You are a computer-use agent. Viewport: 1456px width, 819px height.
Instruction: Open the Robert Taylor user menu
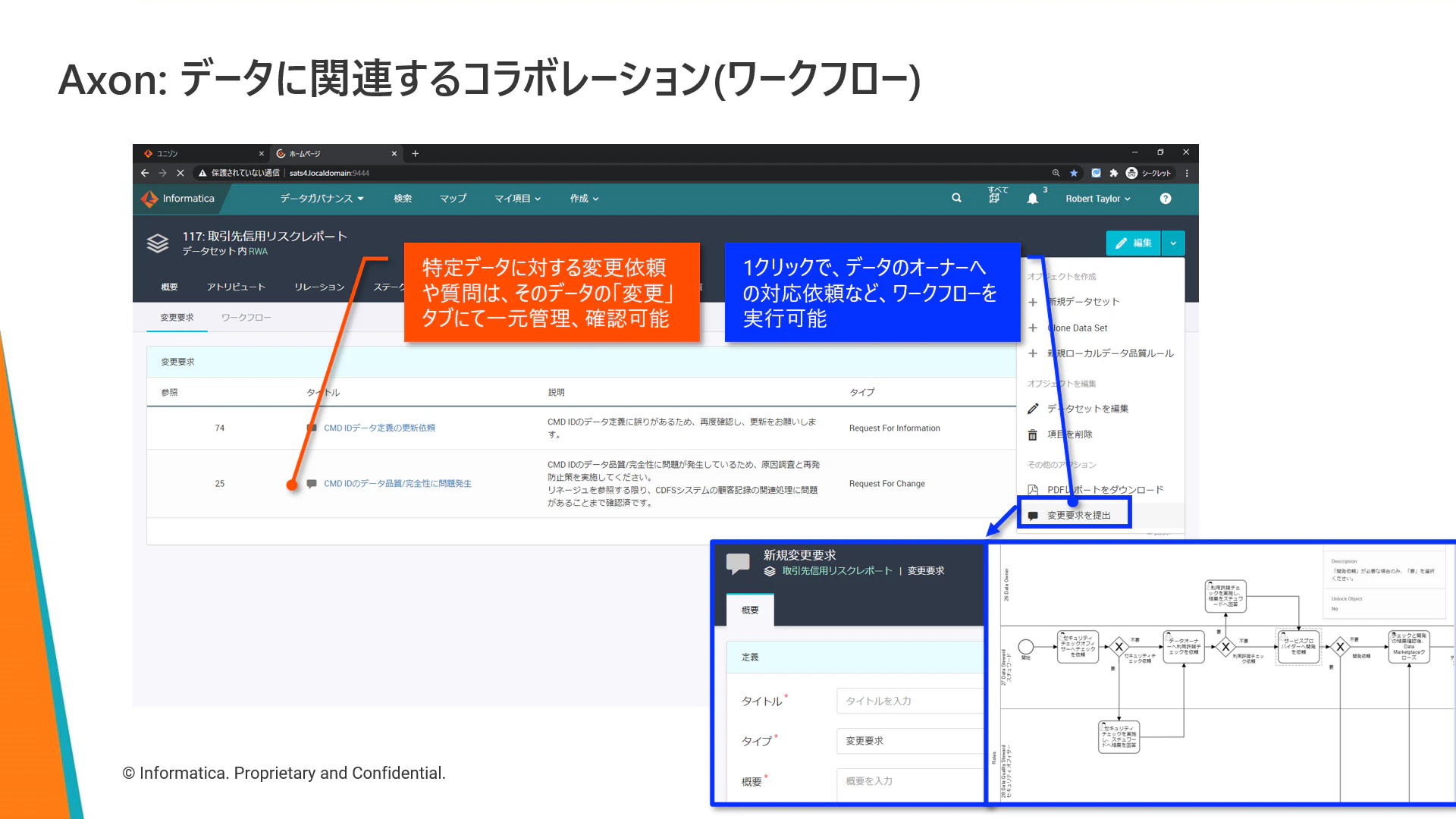1098,199
